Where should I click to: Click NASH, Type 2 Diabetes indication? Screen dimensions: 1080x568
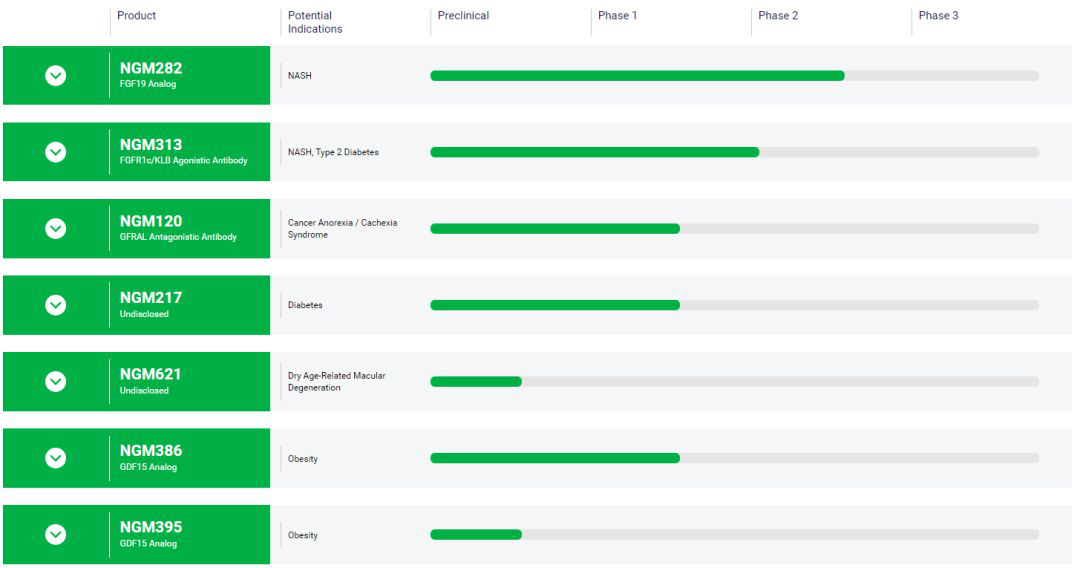point(333,152)
